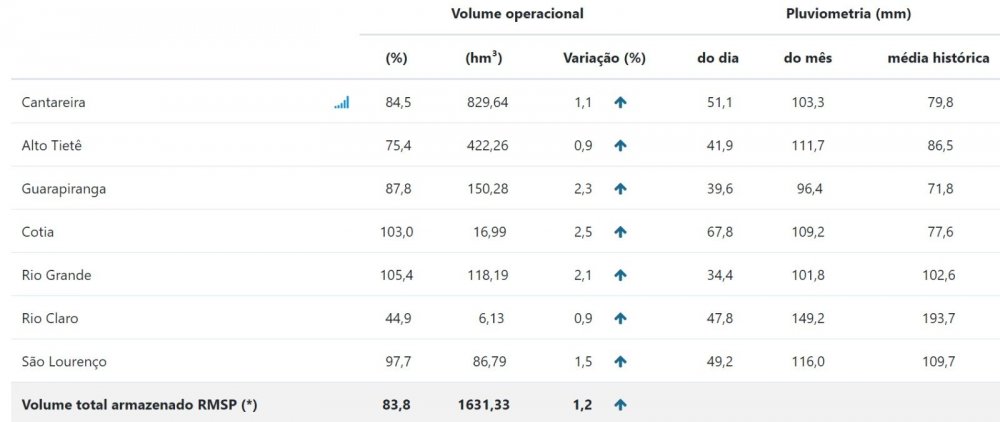Click the Pluviometria (mm) column group header
Viewport: 1000px width, 422px height.
848,14
